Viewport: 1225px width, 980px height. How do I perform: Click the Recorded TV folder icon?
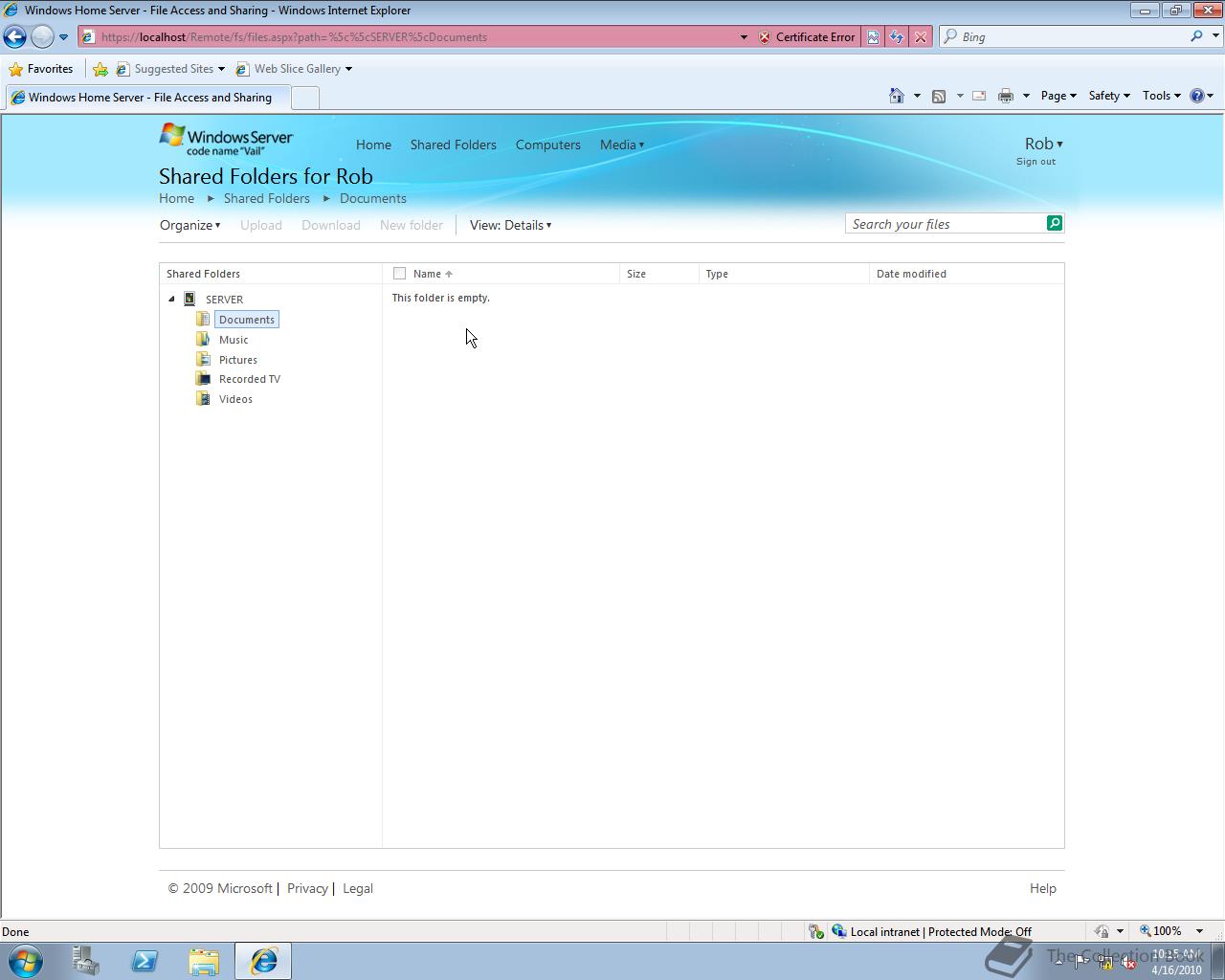(x=203, y=379)
